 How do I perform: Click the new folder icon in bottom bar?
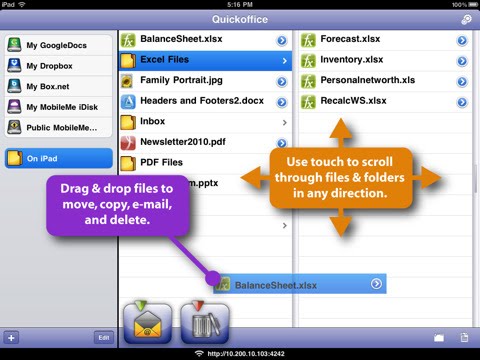point(439,338)
